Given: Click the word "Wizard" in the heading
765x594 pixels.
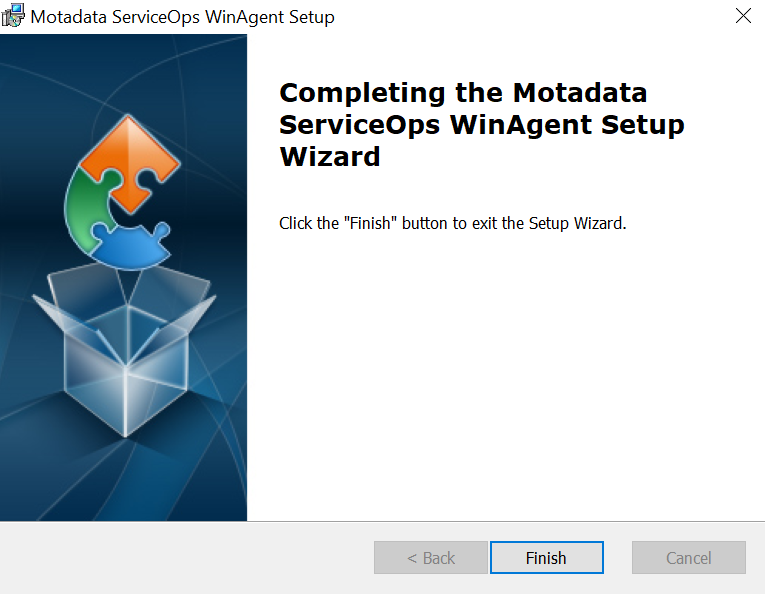Looking at the screenshot, I should coord(330,157).
